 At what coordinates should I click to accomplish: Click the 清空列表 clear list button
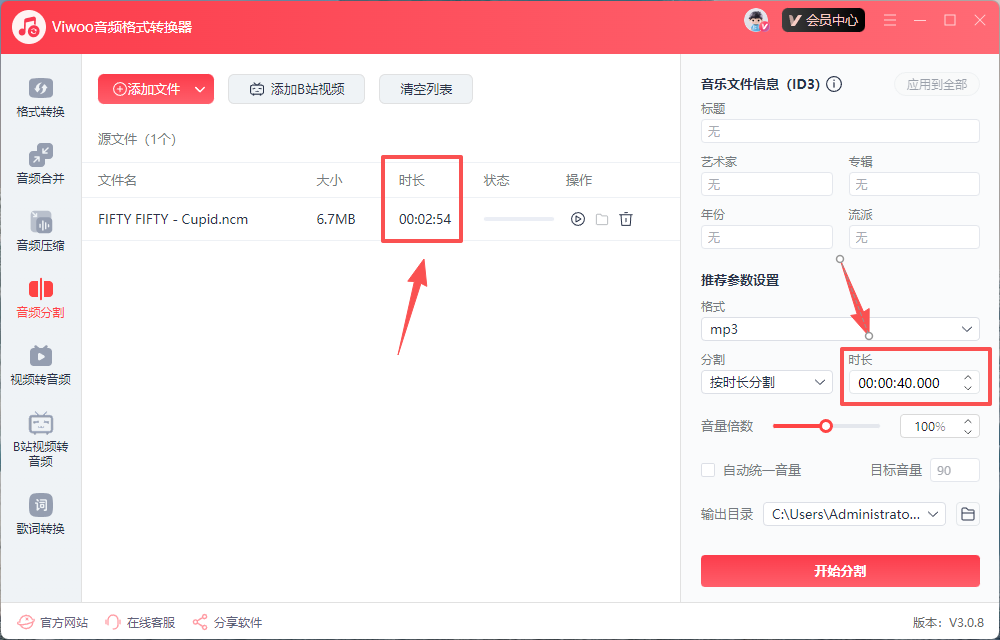point(426,89)
